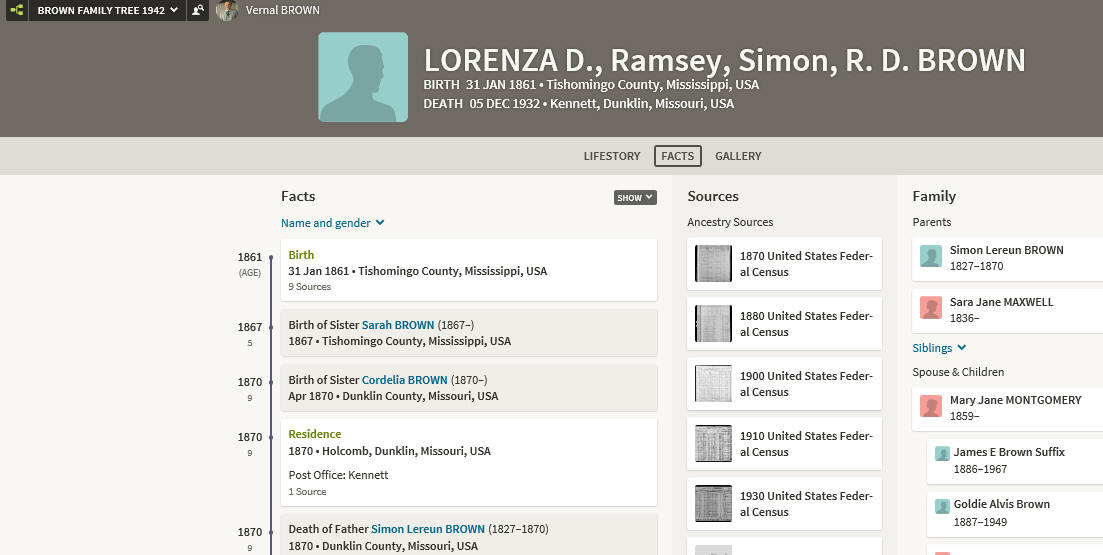
Task: Open the find person search icon
Action: (198, 10)
